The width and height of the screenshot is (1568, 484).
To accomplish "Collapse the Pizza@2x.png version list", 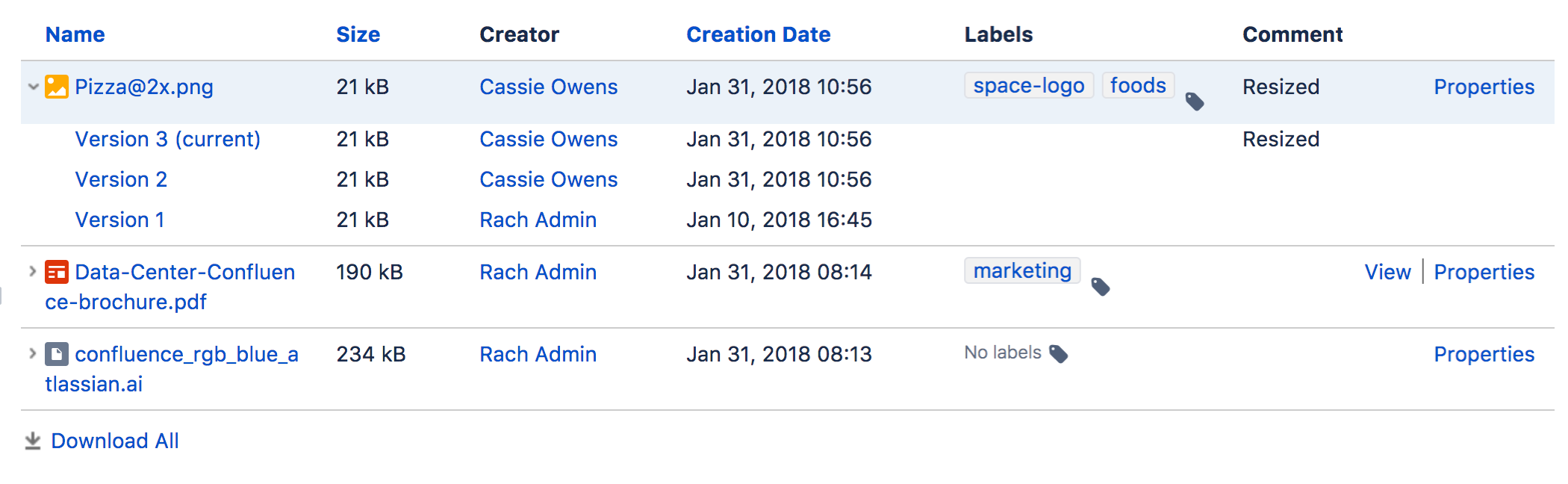I will 33,87.
